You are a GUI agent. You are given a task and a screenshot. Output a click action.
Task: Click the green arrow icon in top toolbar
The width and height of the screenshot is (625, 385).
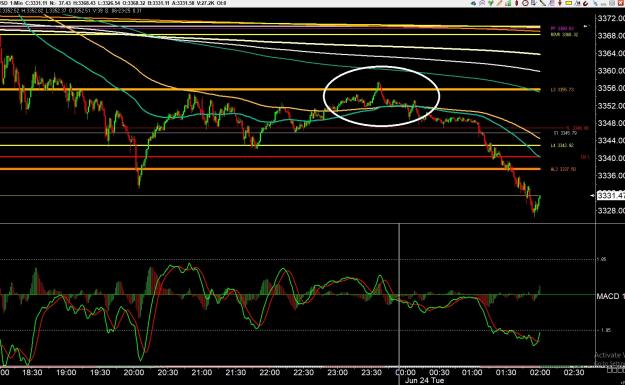tap(491, 3)
